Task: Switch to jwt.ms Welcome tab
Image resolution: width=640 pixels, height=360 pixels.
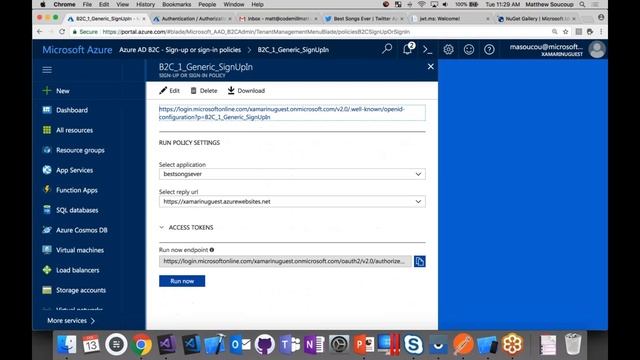Action: [449, 19]
